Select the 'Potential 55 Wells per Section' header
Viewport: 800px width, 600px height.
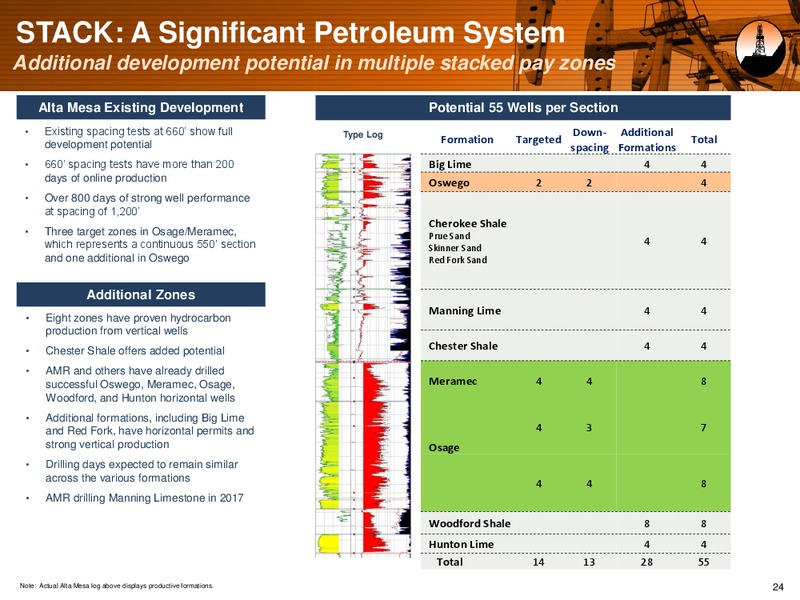pos(523,108)
